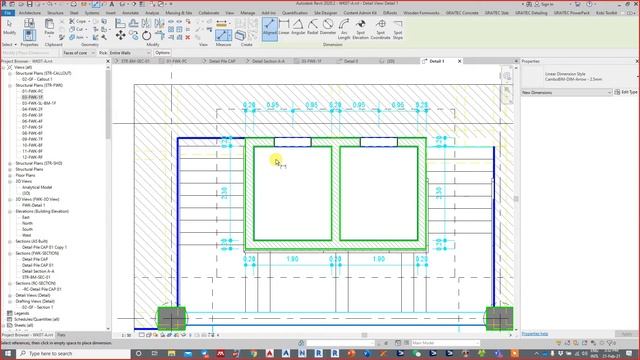Click the 1.90 dimension text under left box

click(x=292, y=259)
